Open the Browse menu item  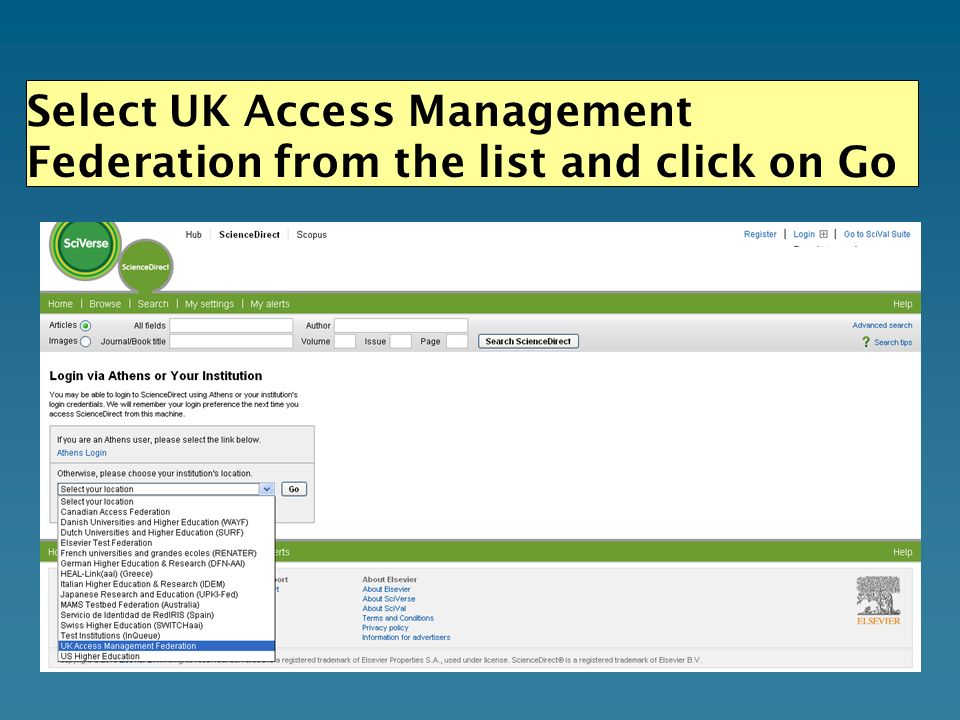(105, 304)
